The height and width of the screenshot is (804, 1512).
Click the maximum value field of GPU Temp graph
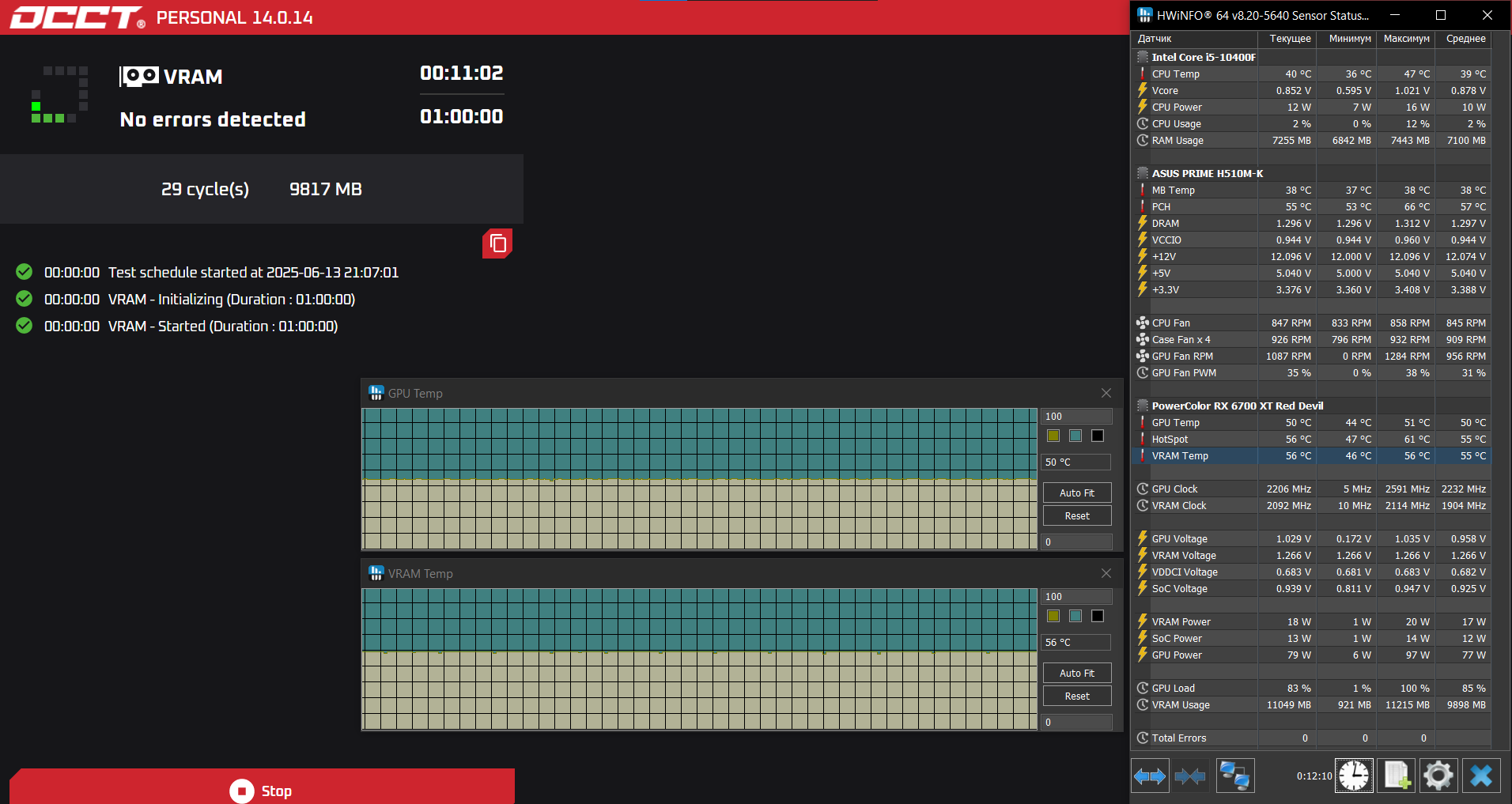tap(1077, 417)
